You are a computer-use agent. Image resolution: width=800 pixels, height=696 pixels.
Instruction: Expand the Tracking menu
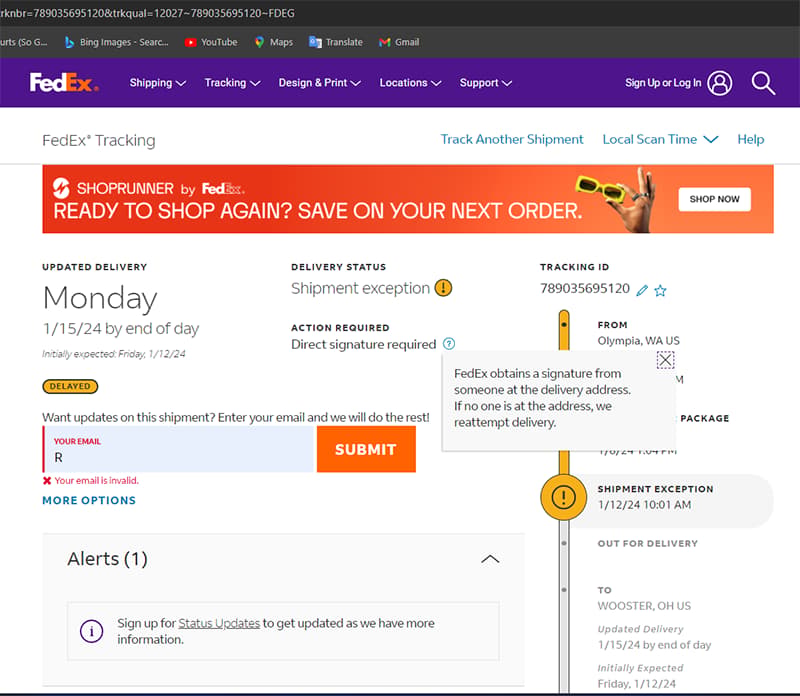tap(233, 83)
